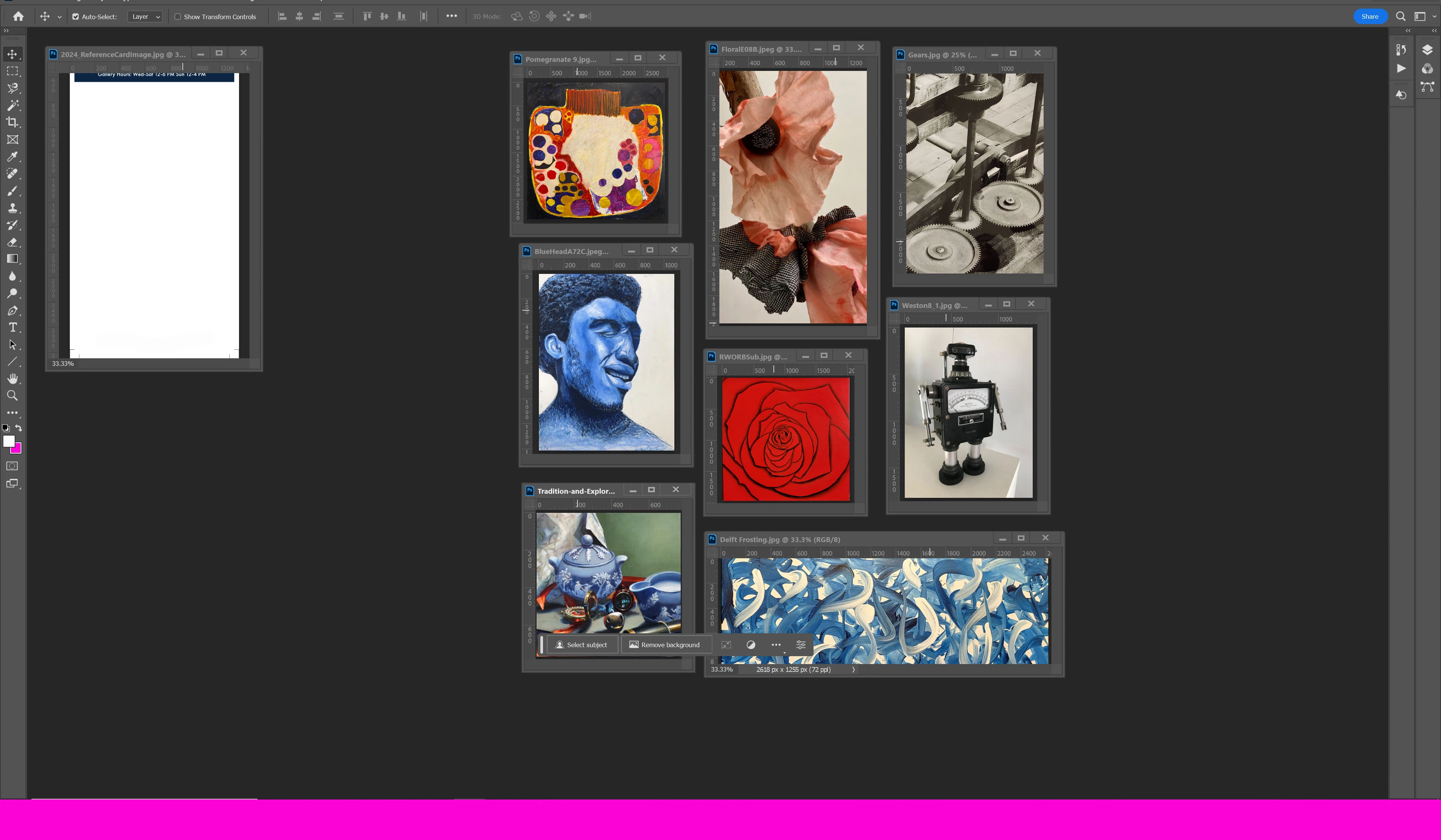The height and width of the screenshot is (840, 1441).
Task: Select the Crop tool
Action: (x=13, y=122)
